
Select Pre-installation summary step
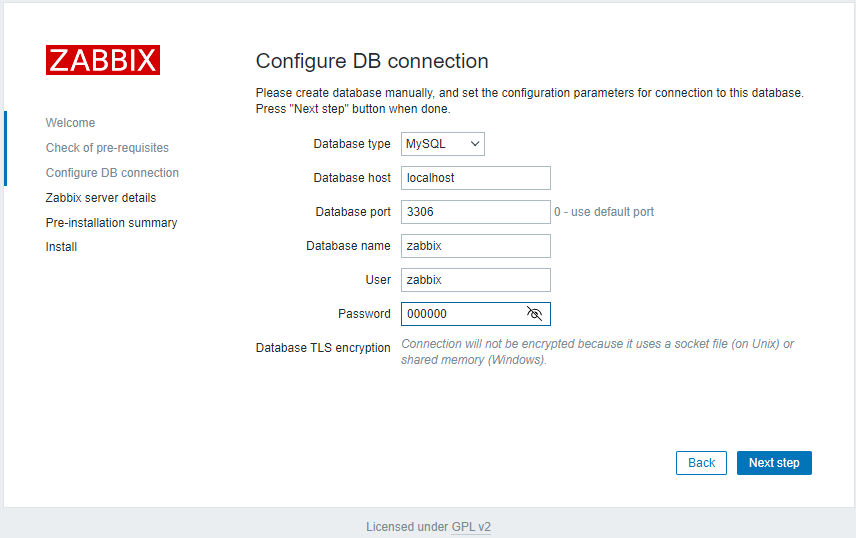click(x=111, y=223)
